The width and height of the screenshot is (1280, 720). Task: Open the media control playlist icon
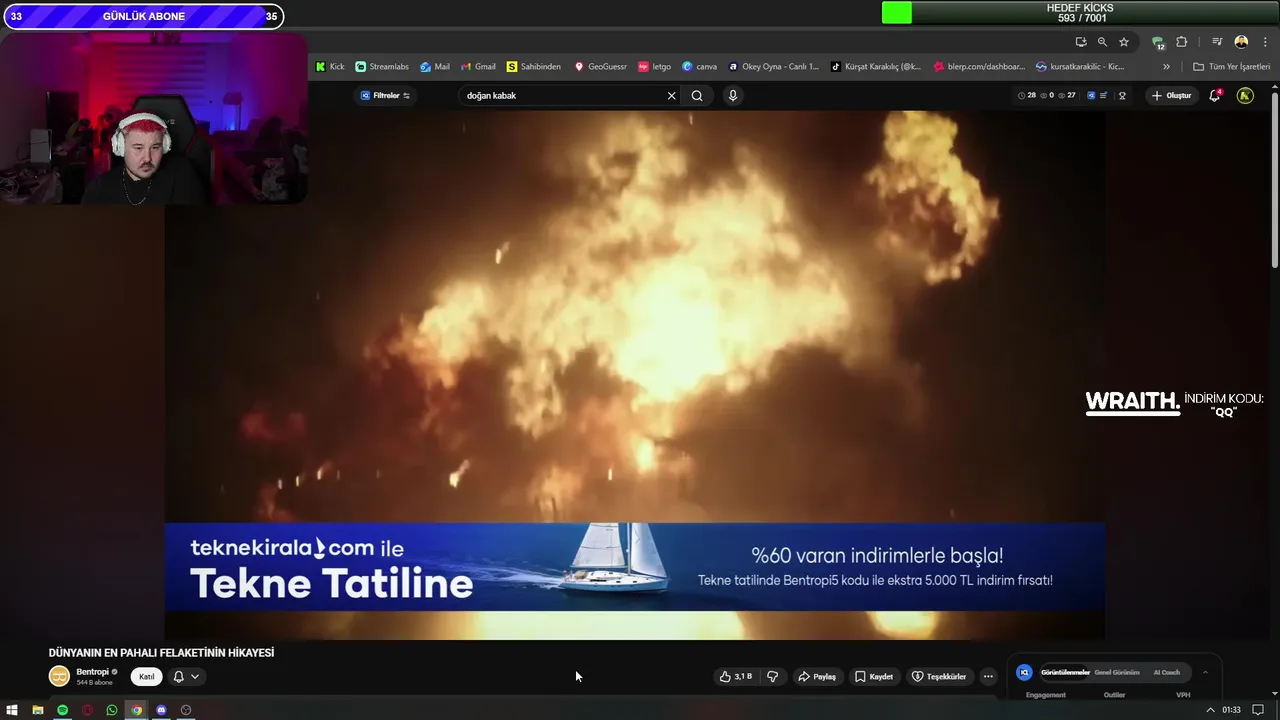pyautogui.click(x=1217, y=42)
